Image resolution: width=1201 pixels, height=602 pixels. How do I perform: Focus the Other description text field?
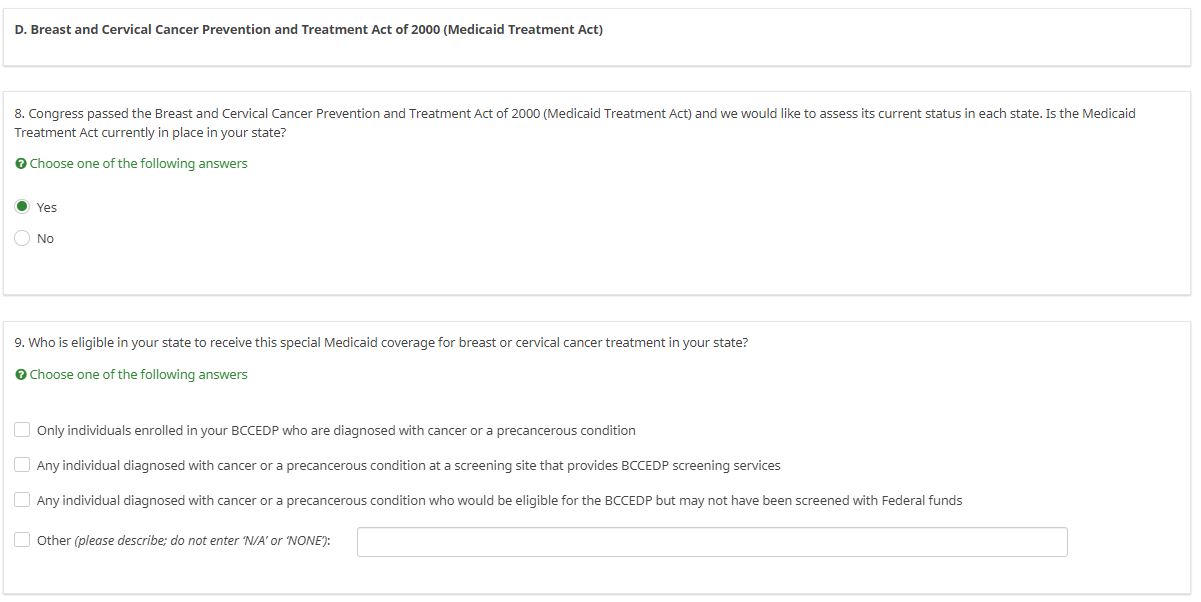711,542
